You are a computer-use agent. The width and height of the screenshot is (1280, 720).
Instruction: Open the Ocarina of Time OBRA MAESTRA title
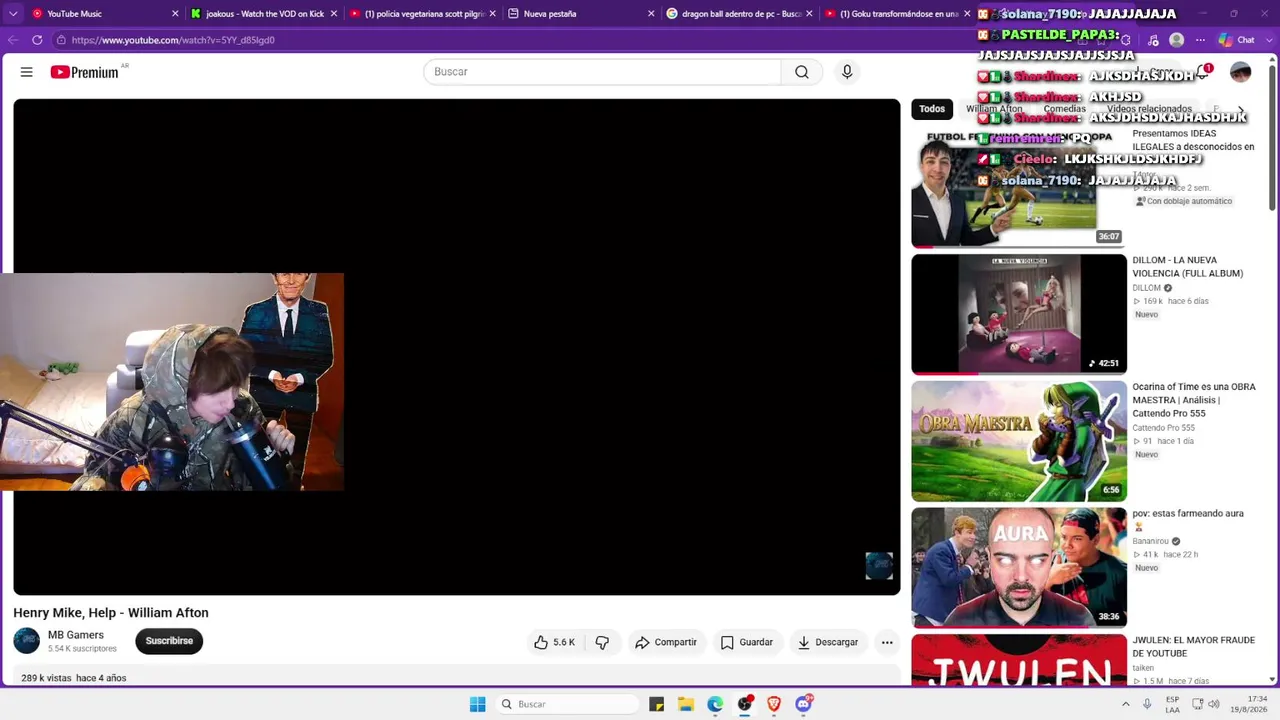1194,400
